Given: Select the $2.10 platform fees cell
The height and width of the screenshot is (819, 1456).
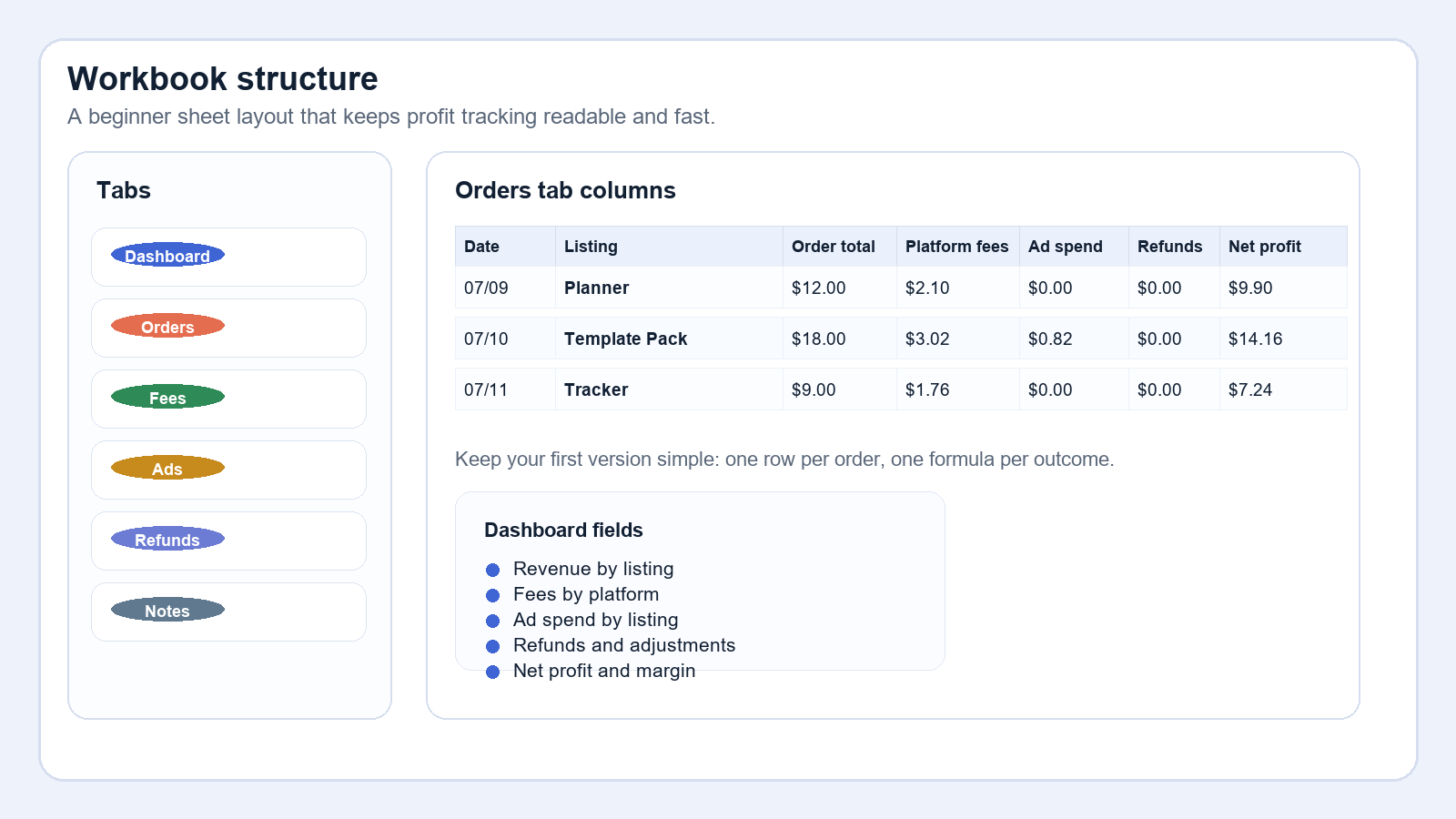Looking at the screenshot, I should point(958,288).
